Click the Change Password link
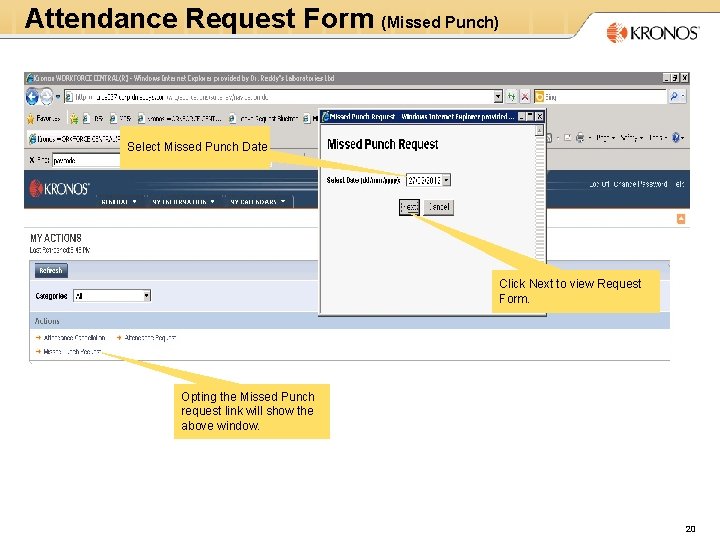Viewport: 720px width, 540px height. tap(640, 184)
